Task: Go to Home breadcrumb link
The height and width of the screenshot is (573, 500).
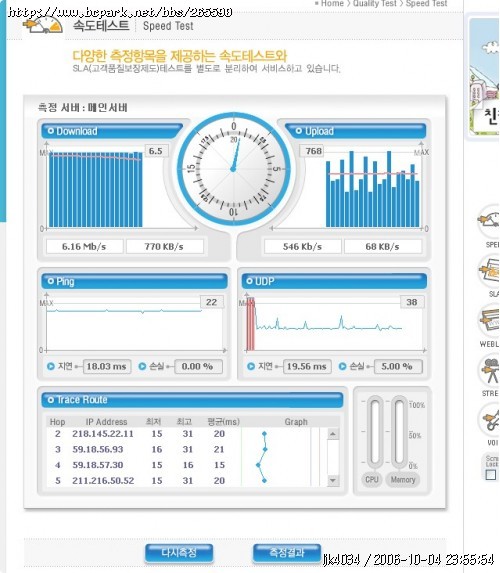Action: 332,4
